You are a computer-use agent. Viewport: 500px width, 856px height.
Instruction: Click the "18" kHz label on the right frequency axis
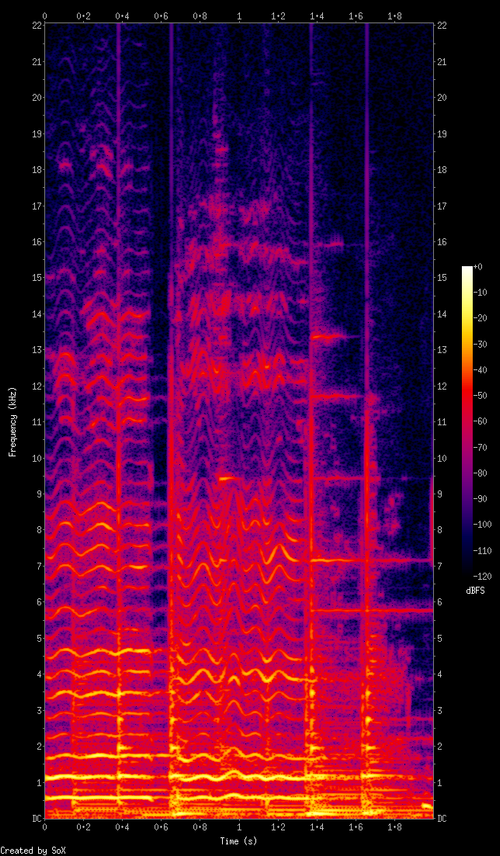pyautogui.click(x=443, y=170)
